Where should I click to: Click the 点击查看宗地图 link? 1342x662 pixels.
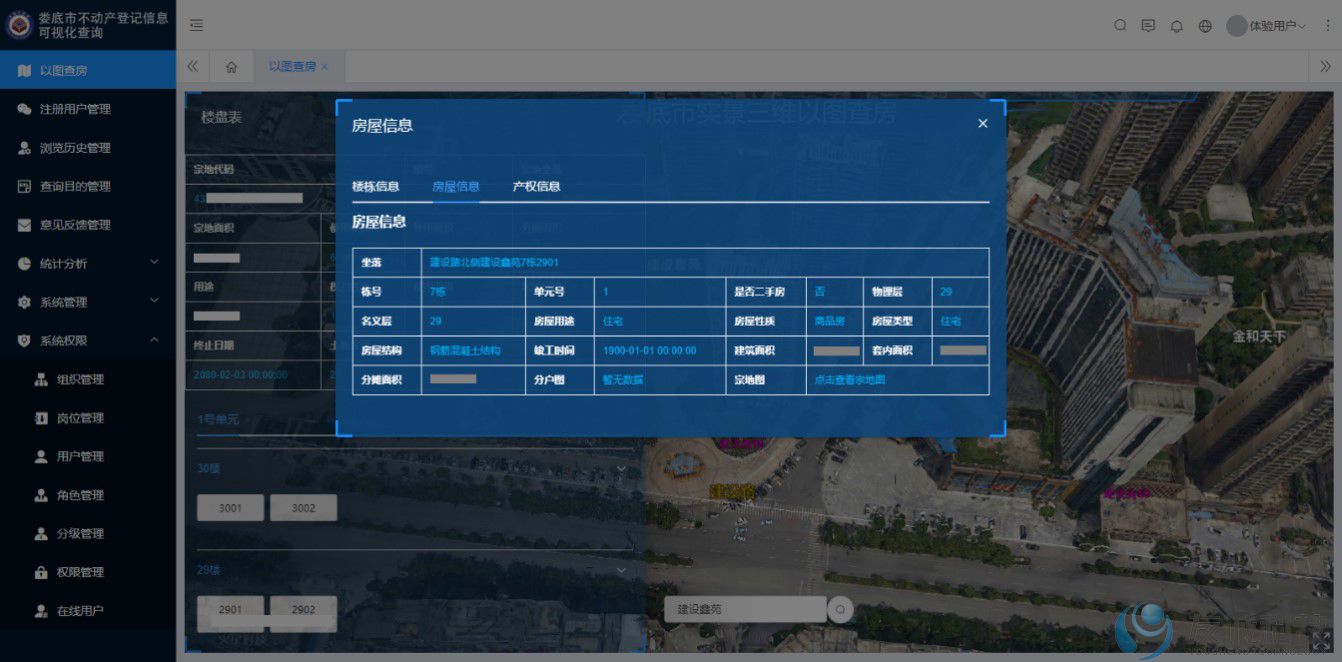coord(849,380)
